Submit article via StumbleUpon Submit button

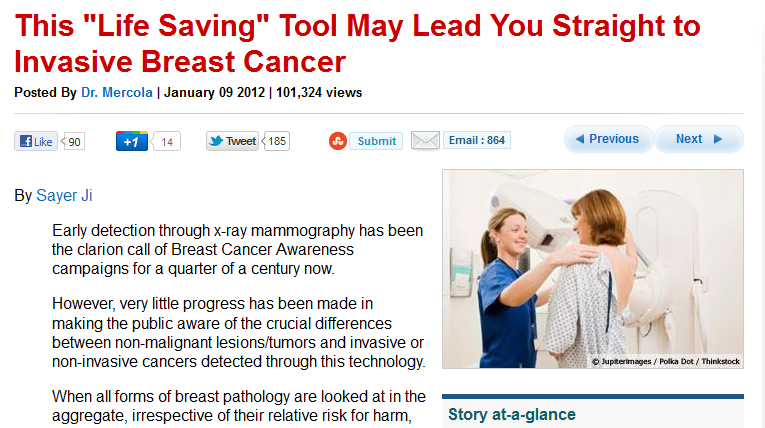coord(376,141)
